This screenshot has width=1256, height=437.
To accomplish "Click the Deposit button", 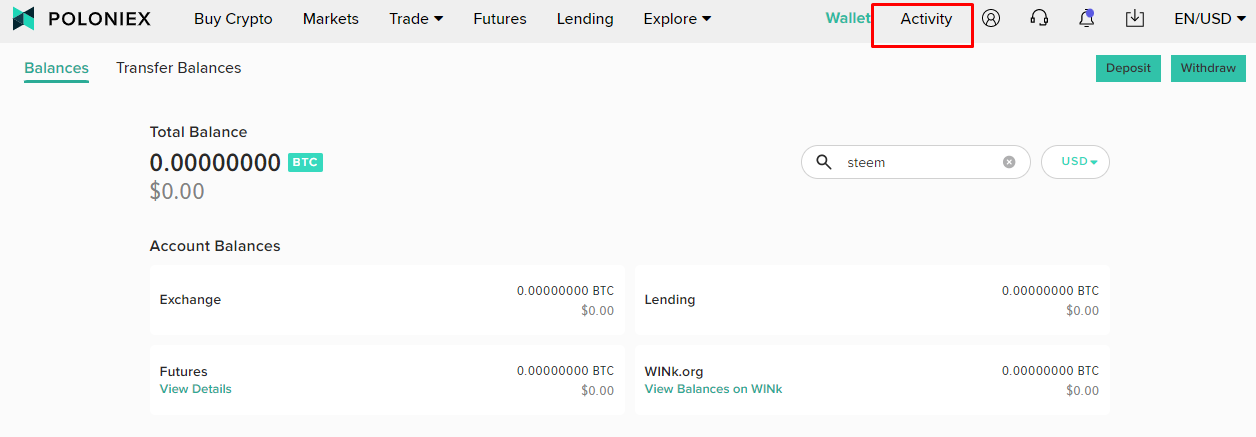I will point(1128,68).
